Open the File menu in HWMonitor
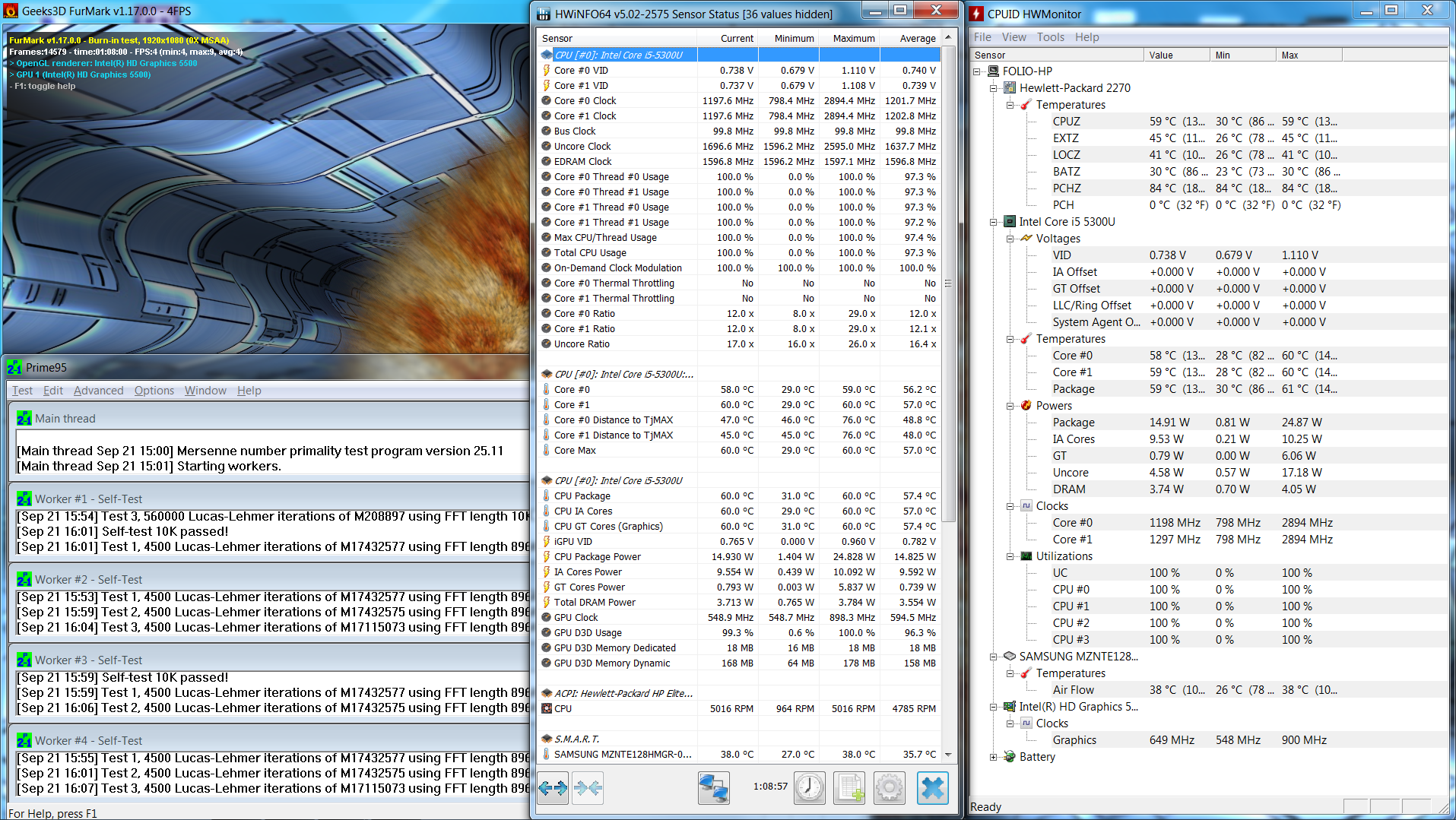 pos(982,37)
